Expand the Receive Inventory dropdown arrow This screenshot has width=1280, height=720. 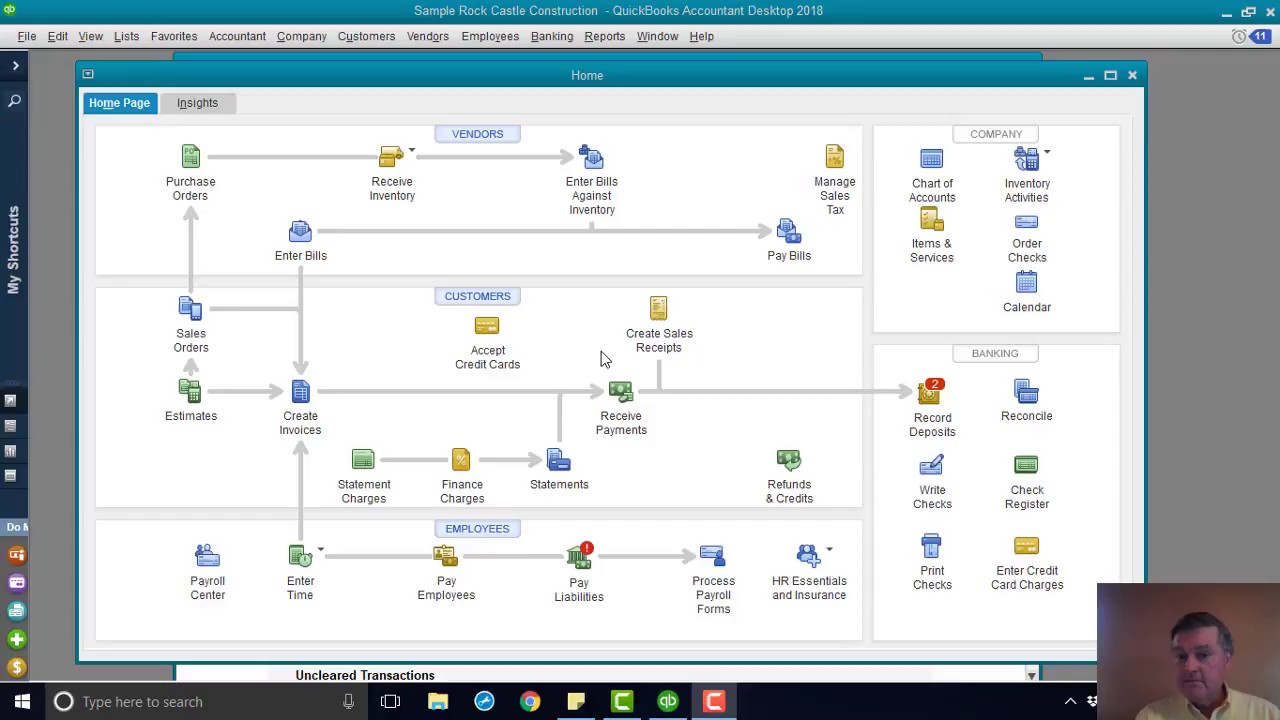[x=411, y=151]
